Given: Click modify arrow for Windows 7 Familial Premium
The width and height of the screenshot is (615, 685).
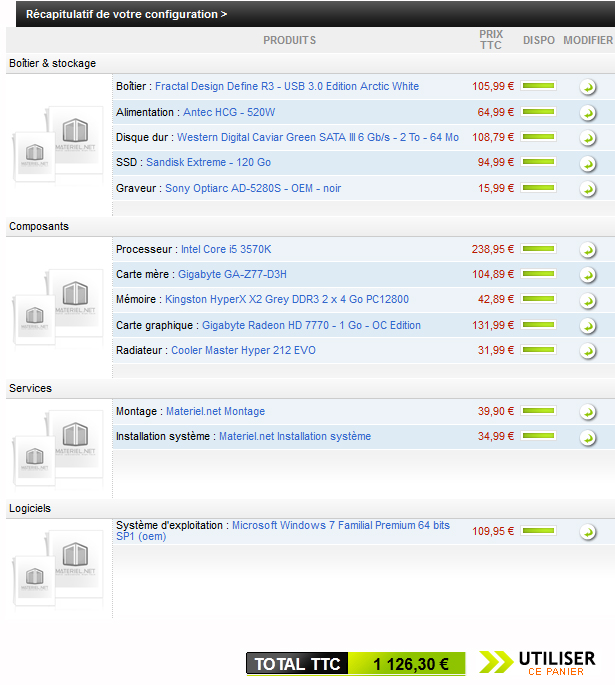Looking at the screenshot, I should click(x=588, y=532).
